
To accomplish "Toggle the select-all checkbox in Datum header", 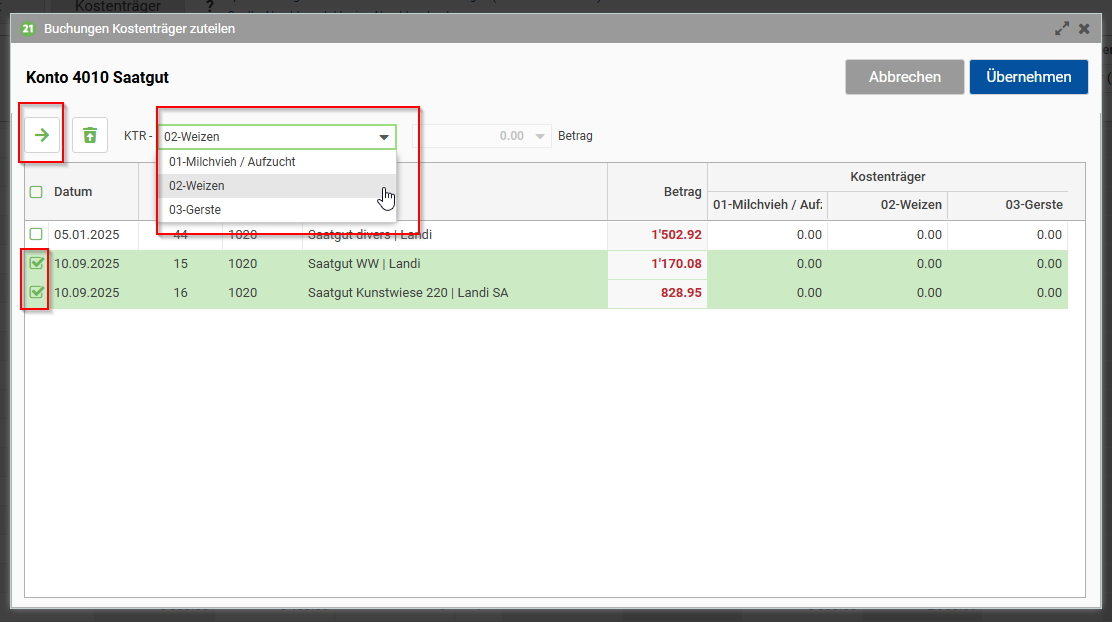I will point(36,192).
